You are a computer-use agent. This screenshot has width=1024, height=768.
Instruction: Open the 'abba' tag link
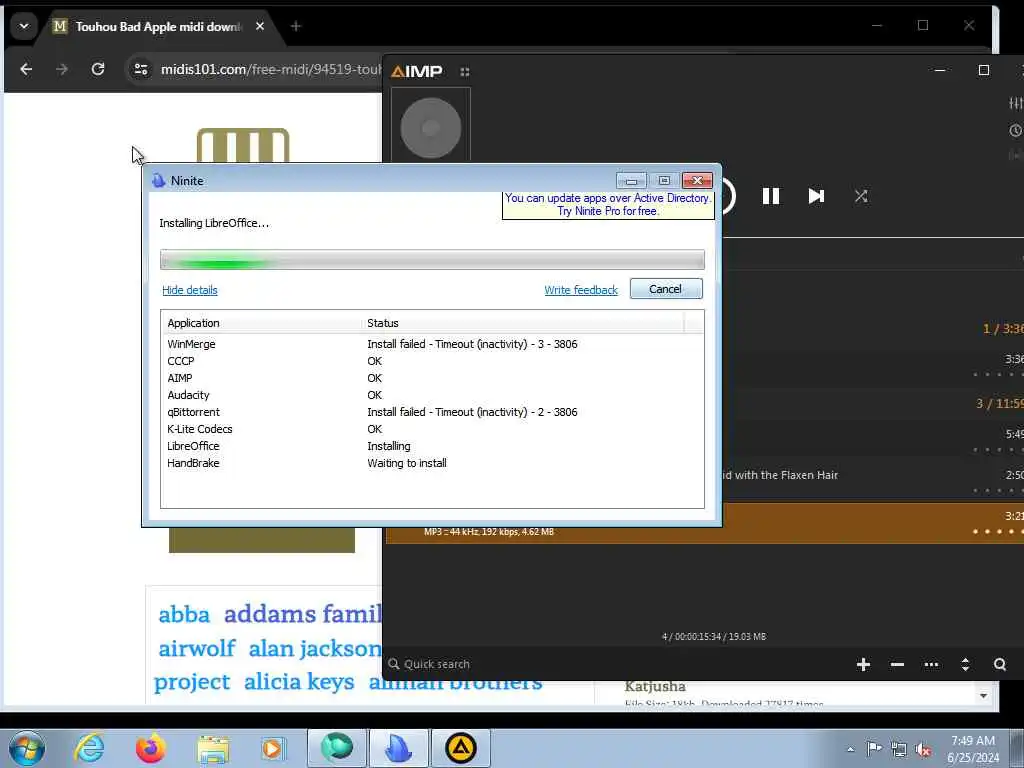[184, 615]
